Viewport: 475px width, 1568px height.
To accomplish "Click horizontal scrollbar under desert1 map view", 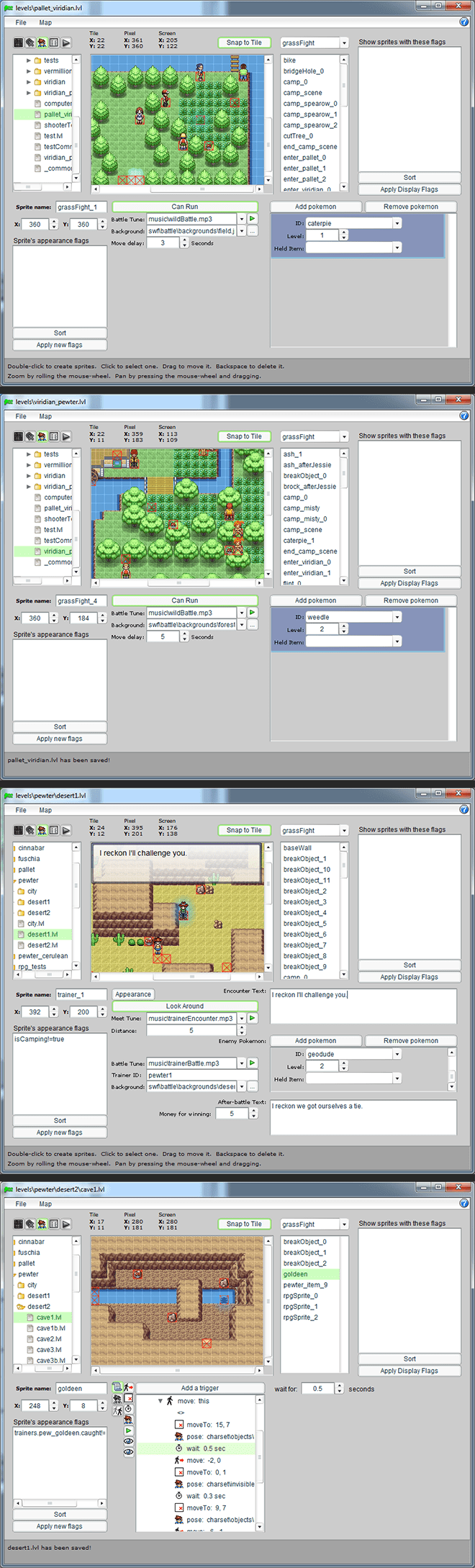I will 176,976.
